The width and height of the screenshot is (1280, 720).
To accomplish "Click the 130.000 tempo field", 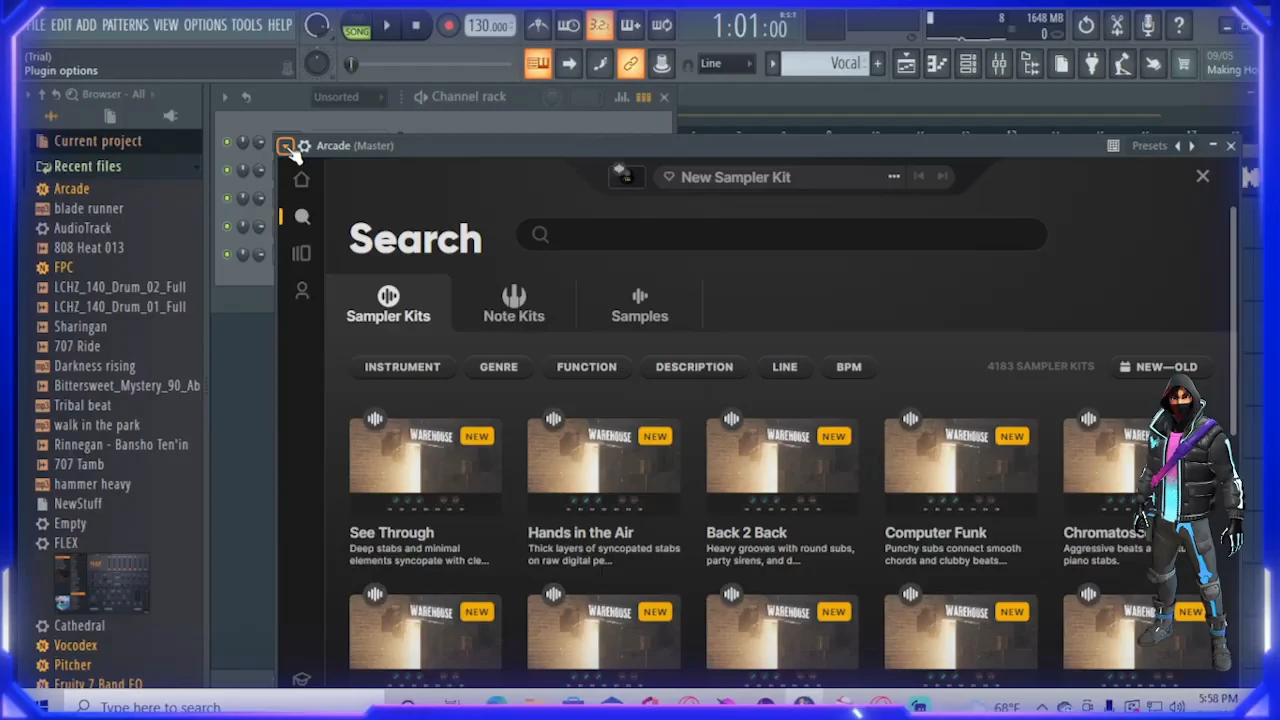I will click(488, 26).
